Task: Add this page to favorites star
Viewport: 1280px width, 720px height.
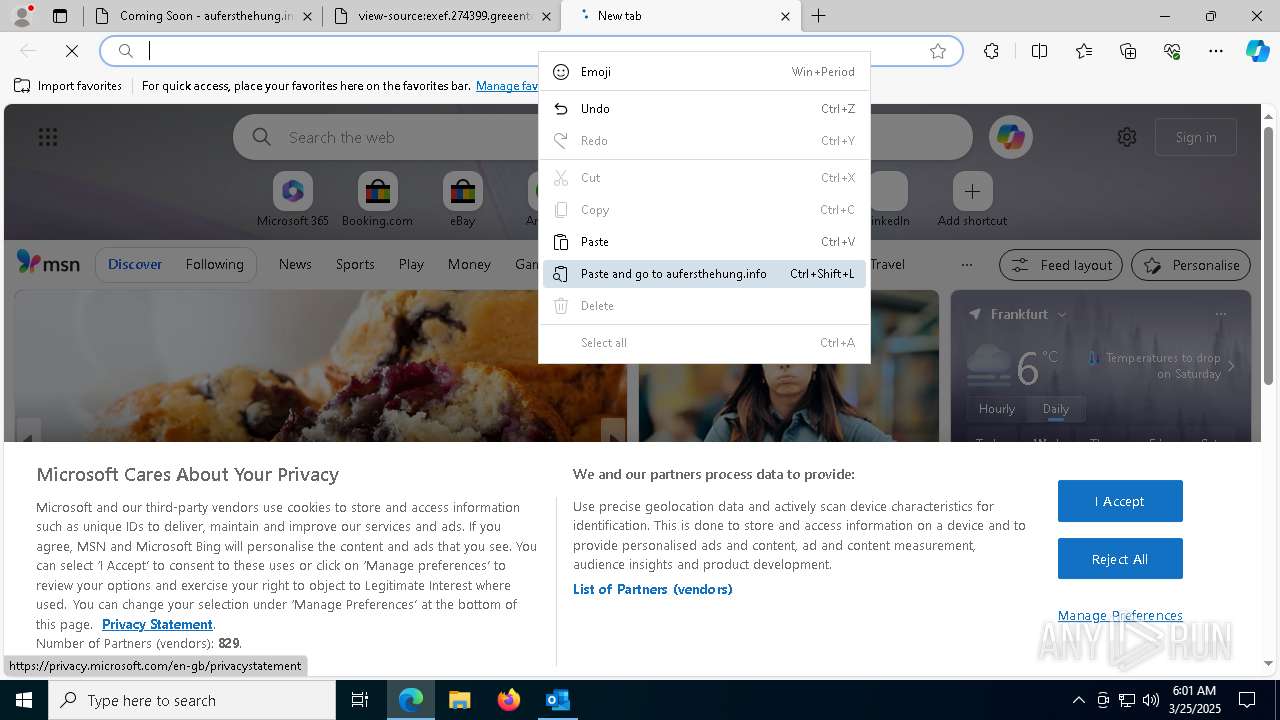Action: coord(938,51)
